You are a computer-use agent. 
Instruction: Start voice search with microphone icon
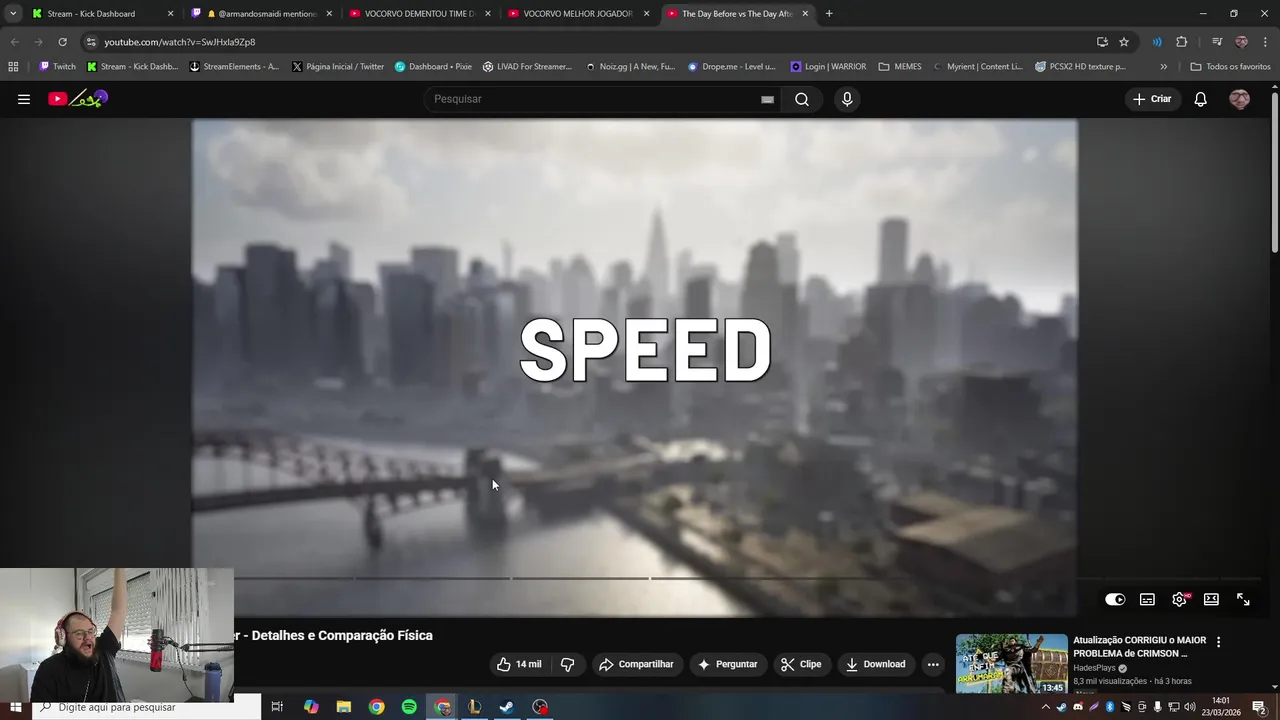coord(847,99)
